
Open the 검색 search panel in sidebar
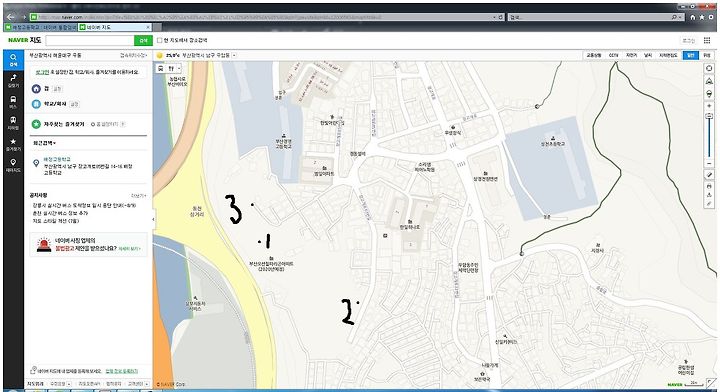13,60
